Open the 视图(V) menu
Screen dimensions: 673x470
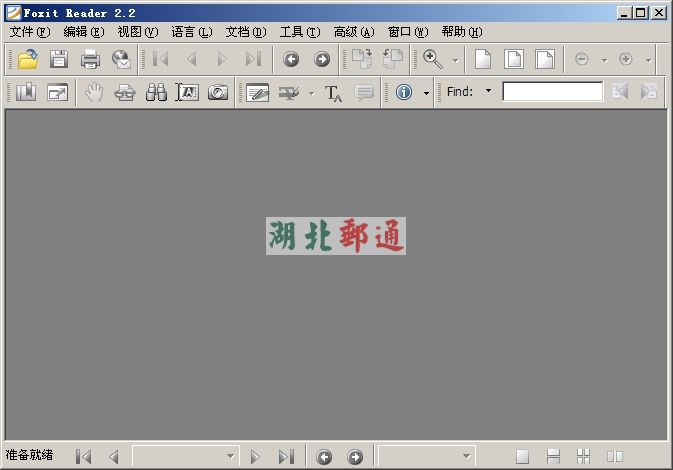[138, 32]
